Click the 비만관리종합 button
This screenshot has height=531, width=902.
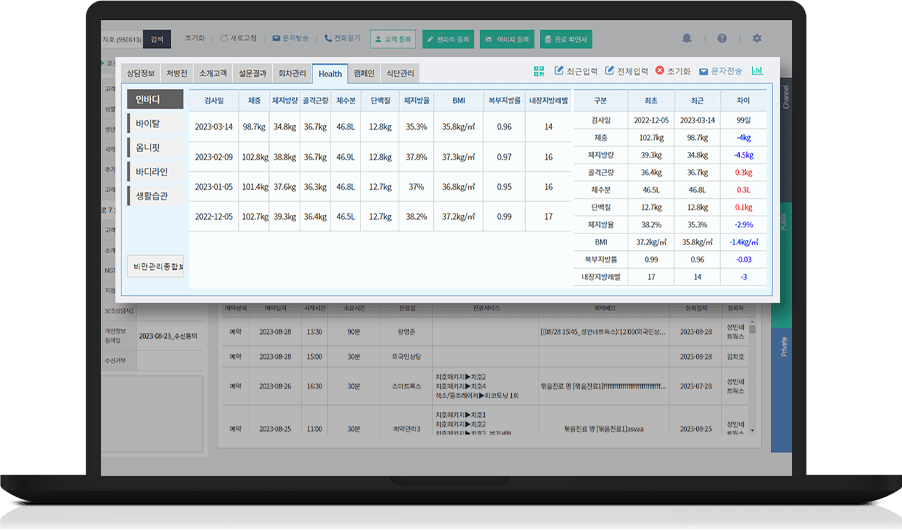[155, 266]
